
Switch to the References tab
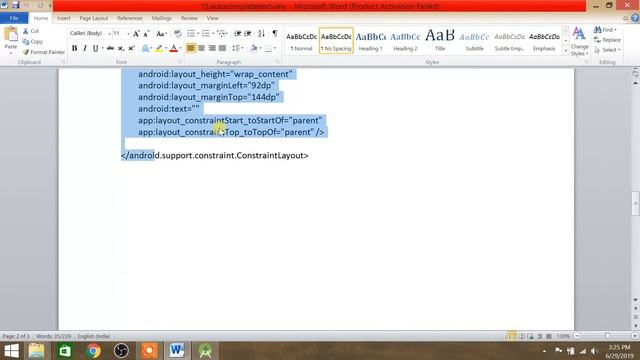[130, 18]
